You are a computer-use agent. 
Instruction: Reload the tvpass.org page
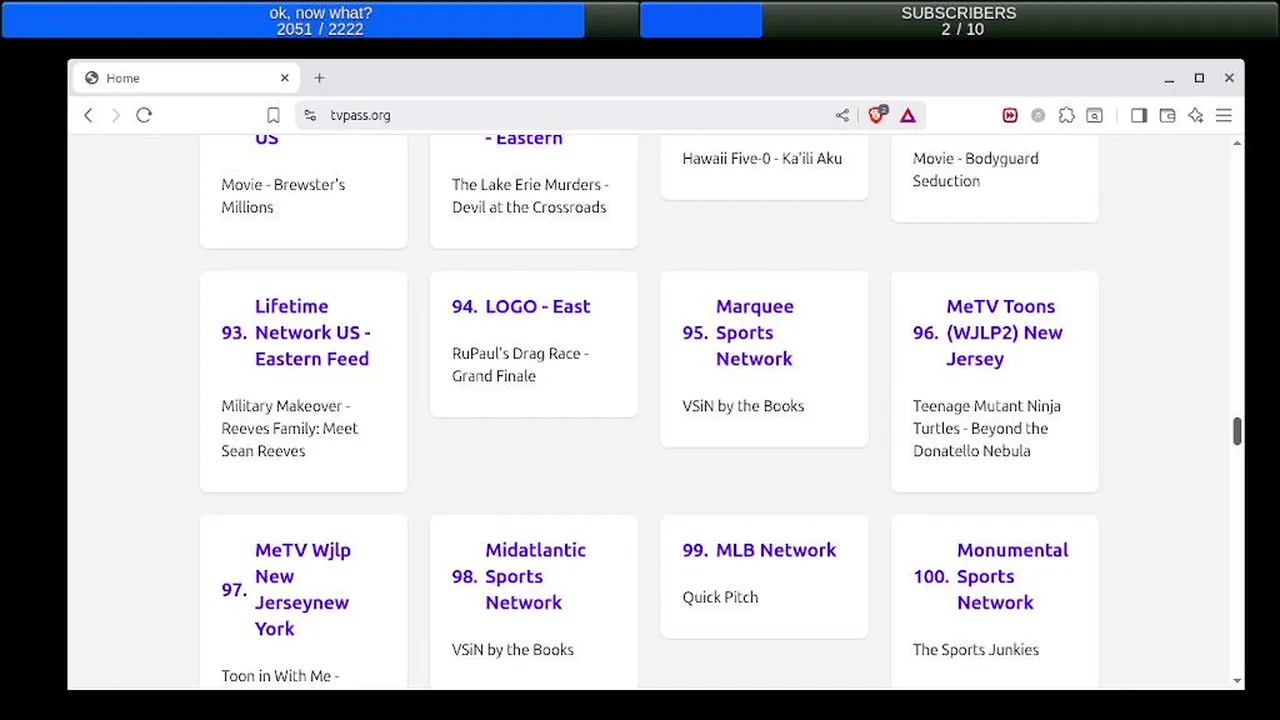click(144, 115)
